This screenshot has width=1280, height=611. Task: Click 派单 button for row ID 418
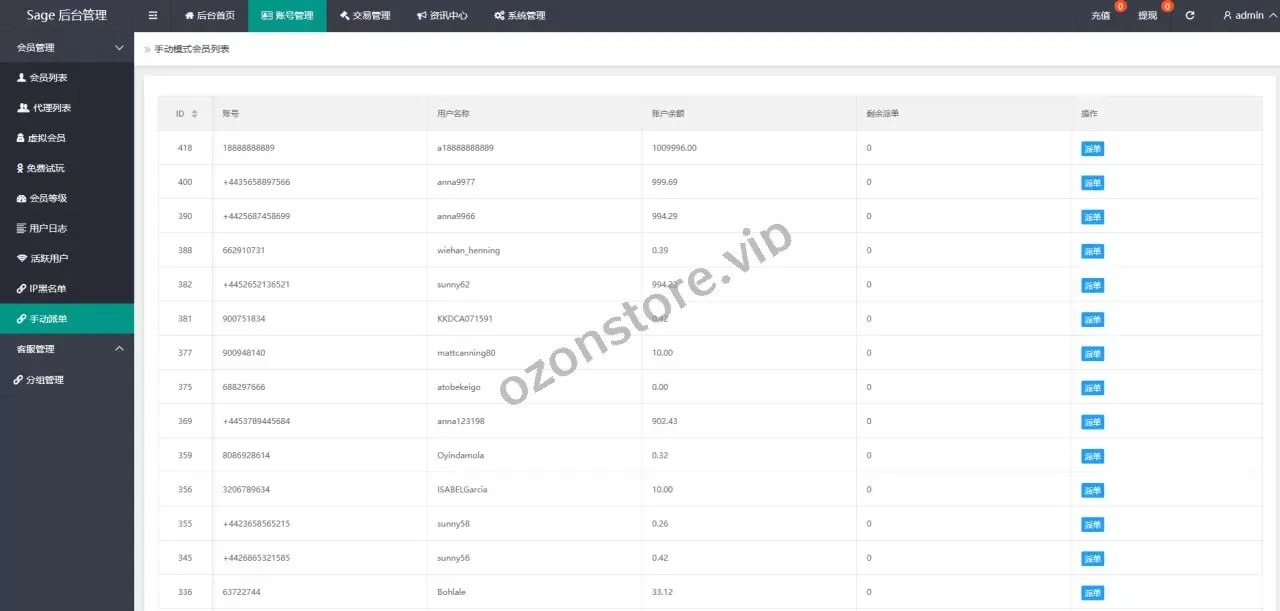point(1092,149)
